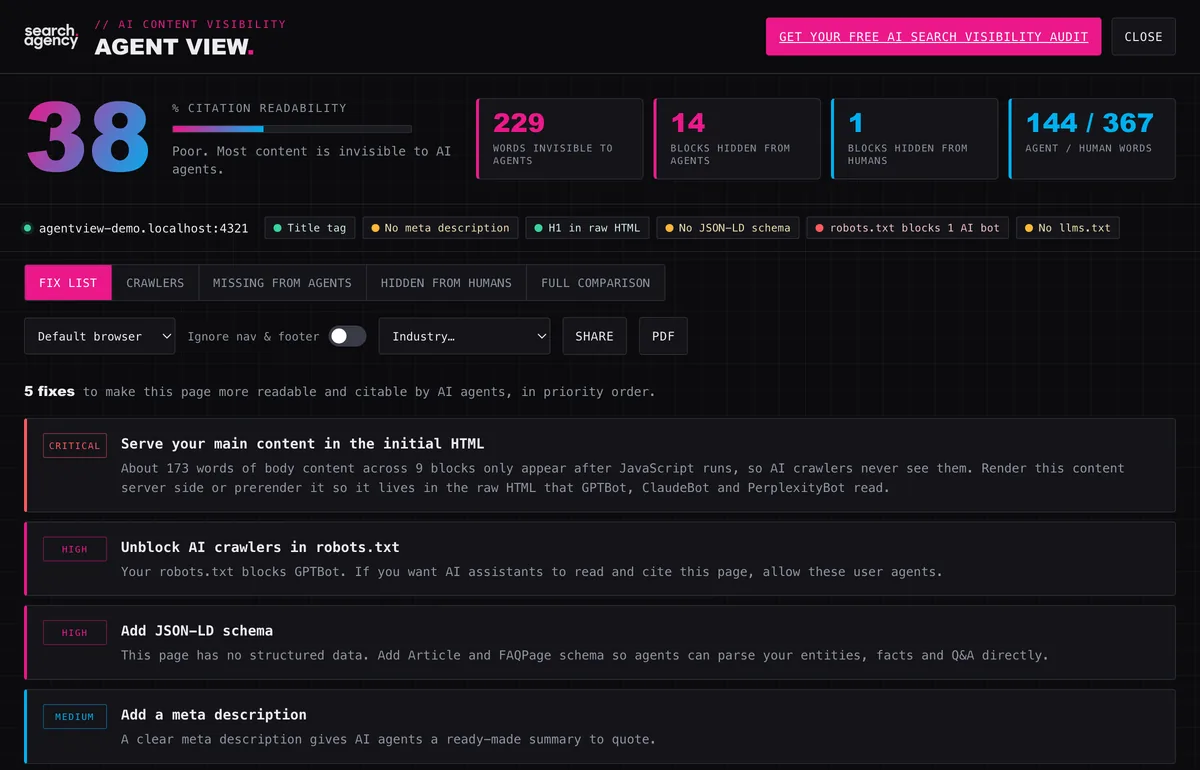1200x770 pixels.
Task: Click the HIGH badge beside Unblock AI crawlers
Action: click(x=75, y=549)
